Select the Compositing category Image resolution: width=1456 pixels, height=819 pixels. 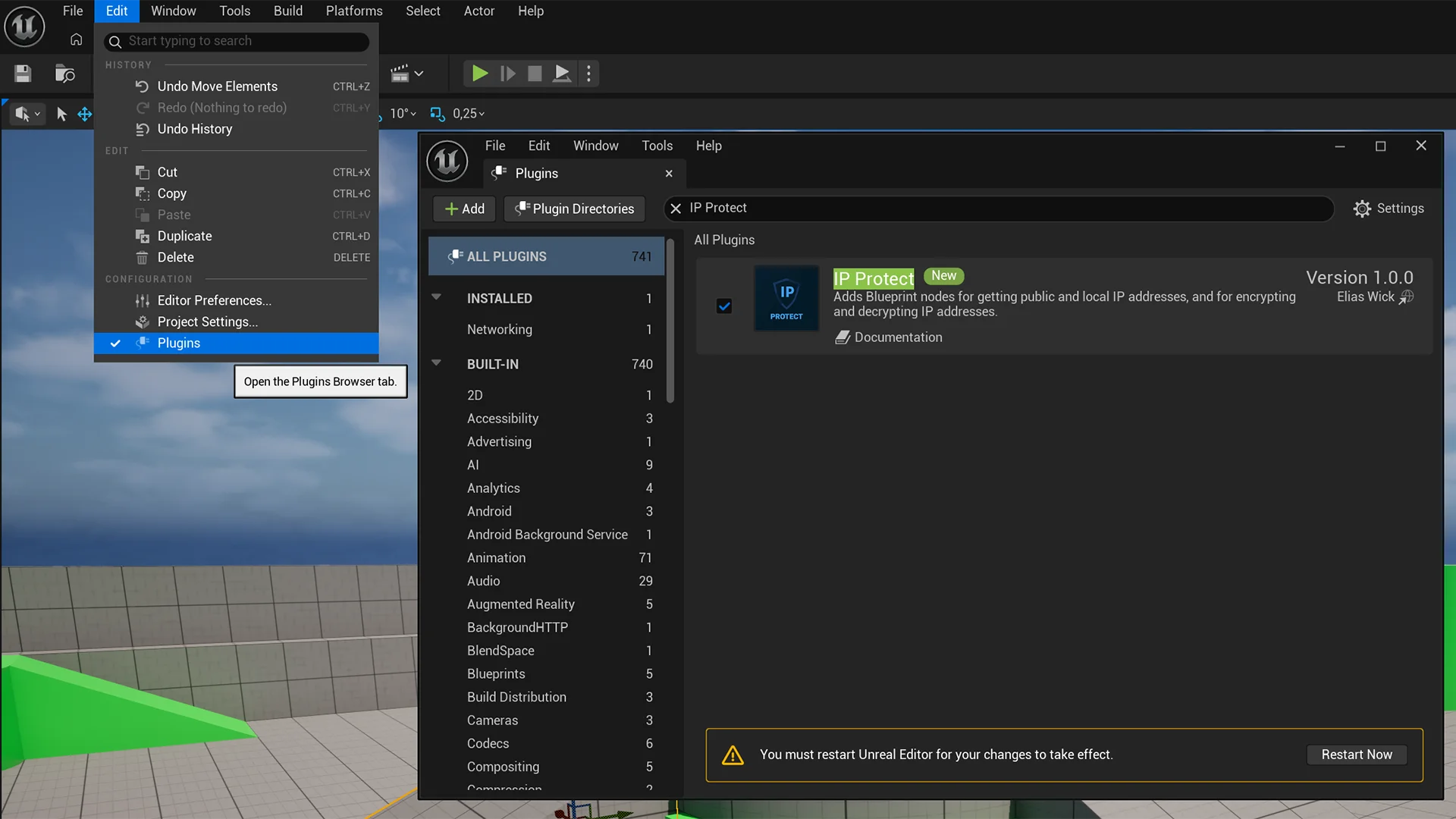pyautogui.click(x=546, y=767)
